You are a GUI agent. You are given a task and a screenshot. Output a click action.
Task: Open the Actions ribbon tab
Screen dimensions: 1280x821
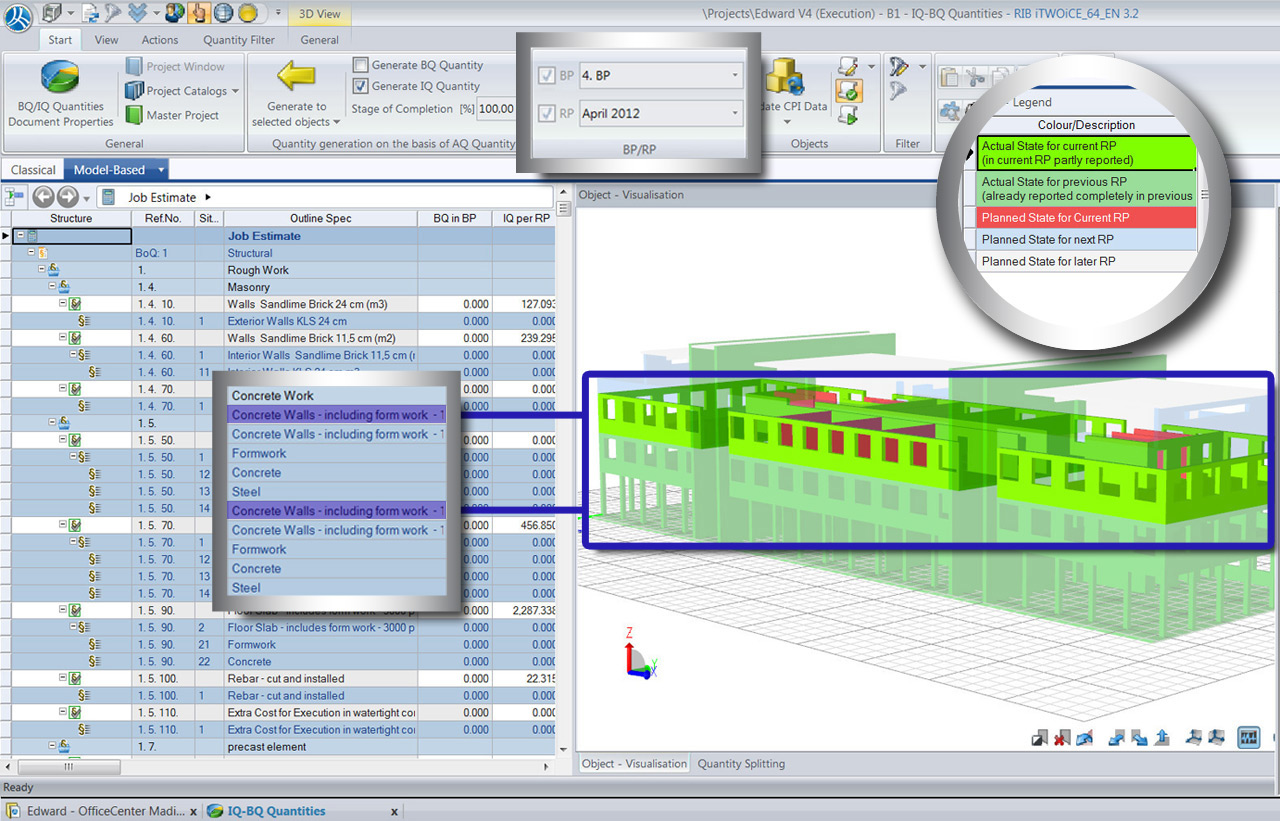[159, 40]
